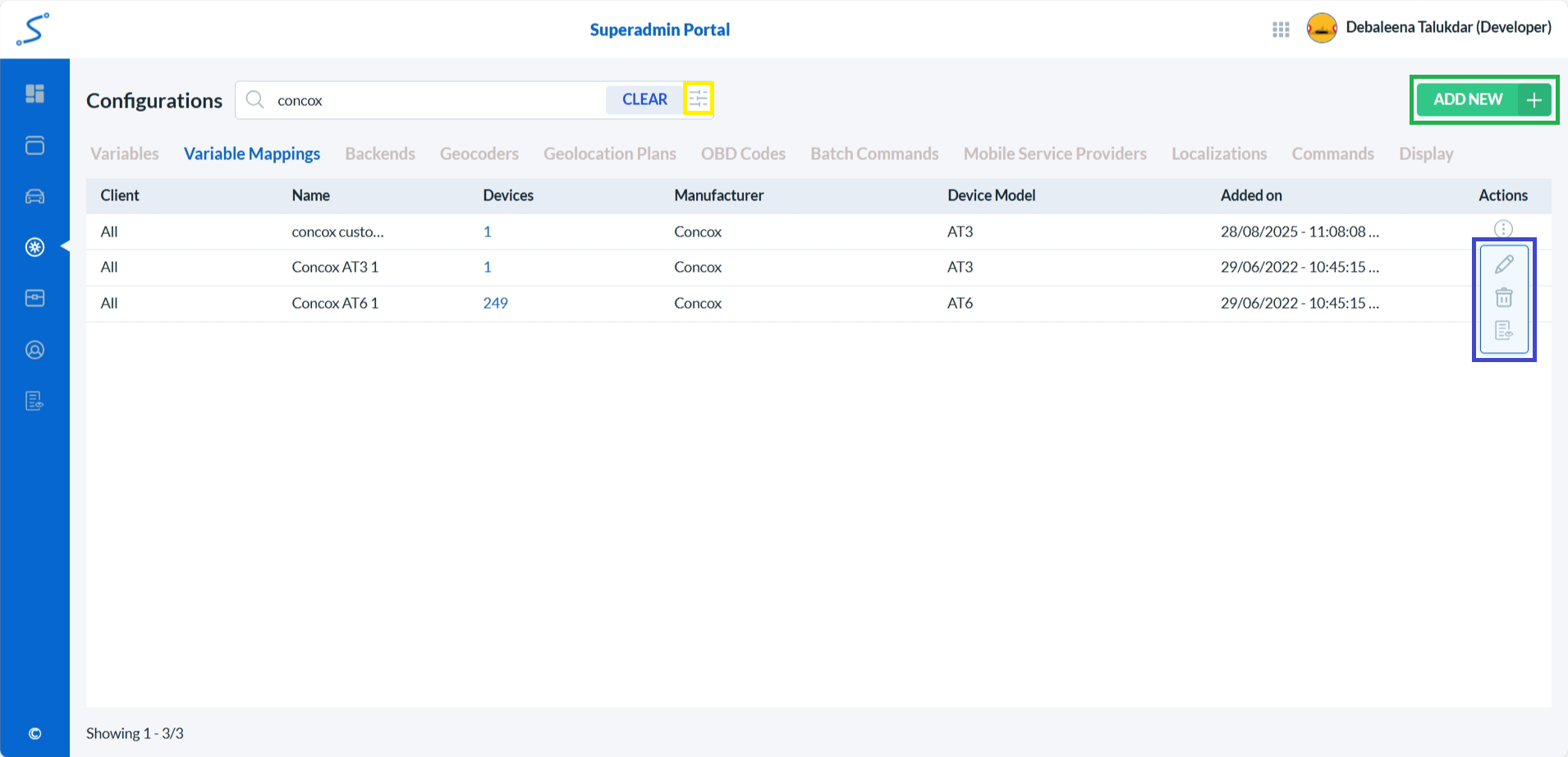Open the audit log icon at sidebar bottom
This screenshot has height=757, width=1568.
(x=34, y=401)
